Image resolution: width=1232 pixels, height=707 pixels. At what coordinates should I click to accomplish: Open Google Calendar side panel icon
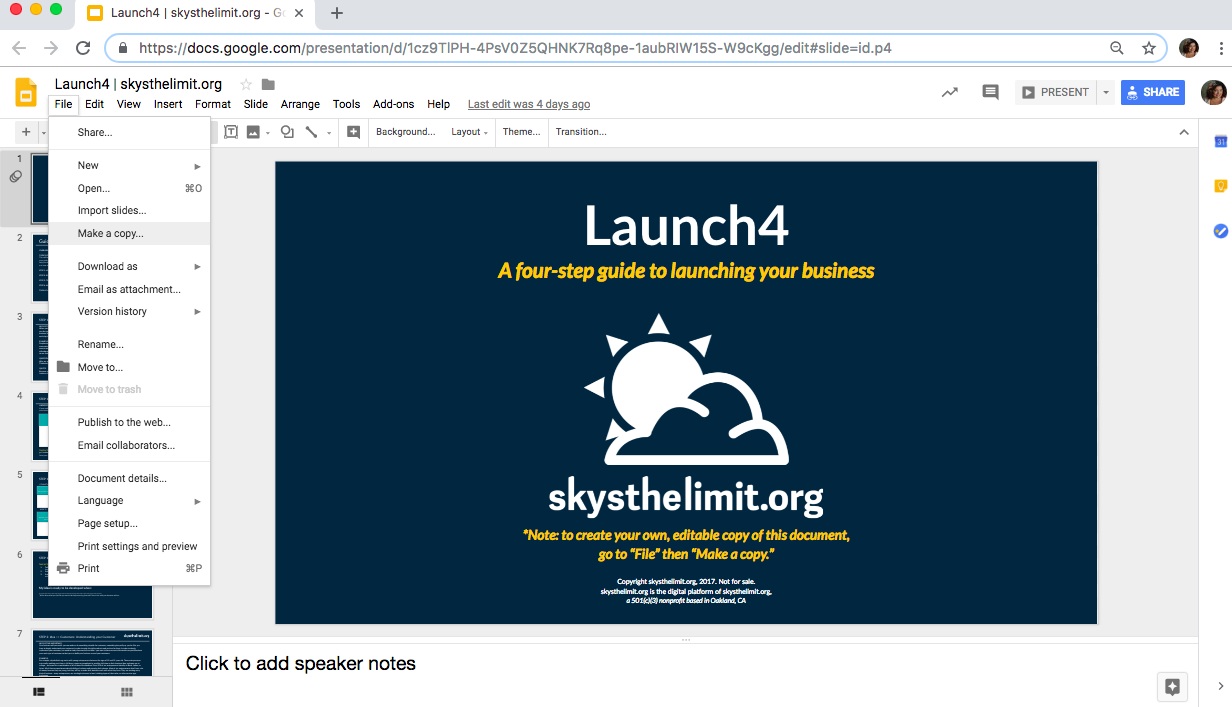[1220, 141]
